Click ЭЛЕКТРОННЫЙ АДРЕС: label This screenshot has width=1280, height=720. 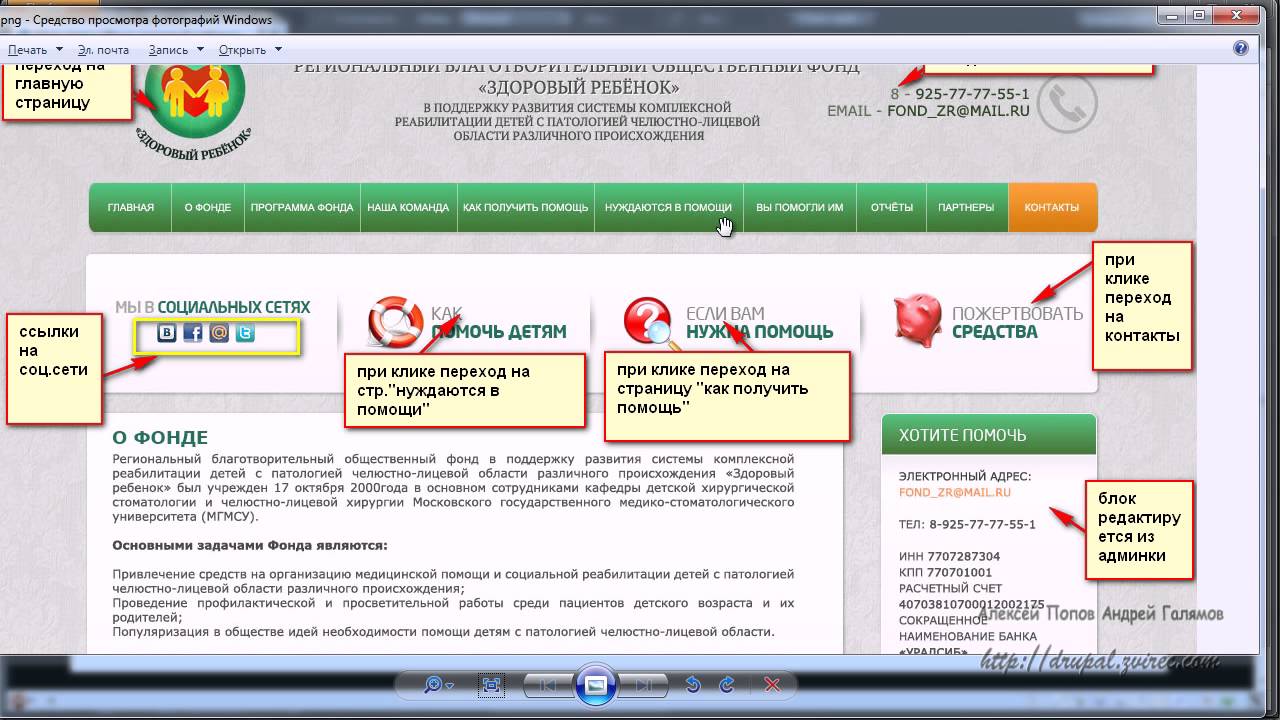point(965,477)
